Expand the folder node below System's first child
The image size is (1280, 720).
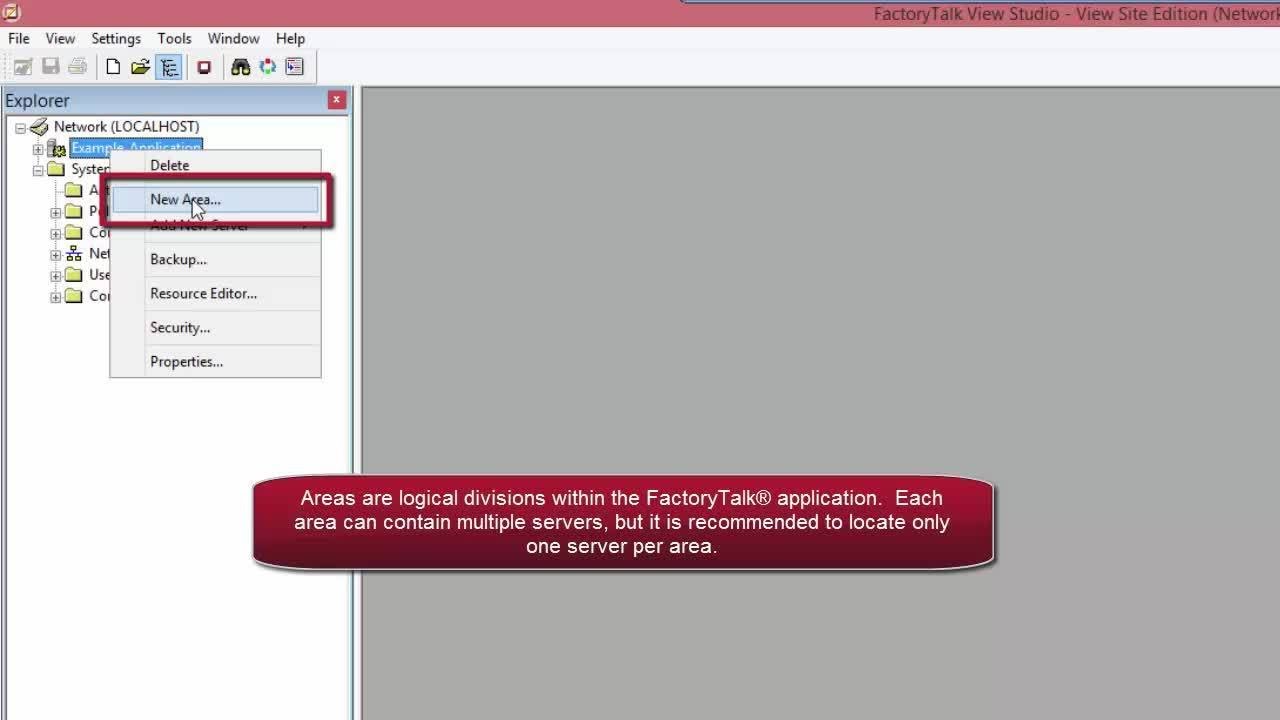click(56, 212)
